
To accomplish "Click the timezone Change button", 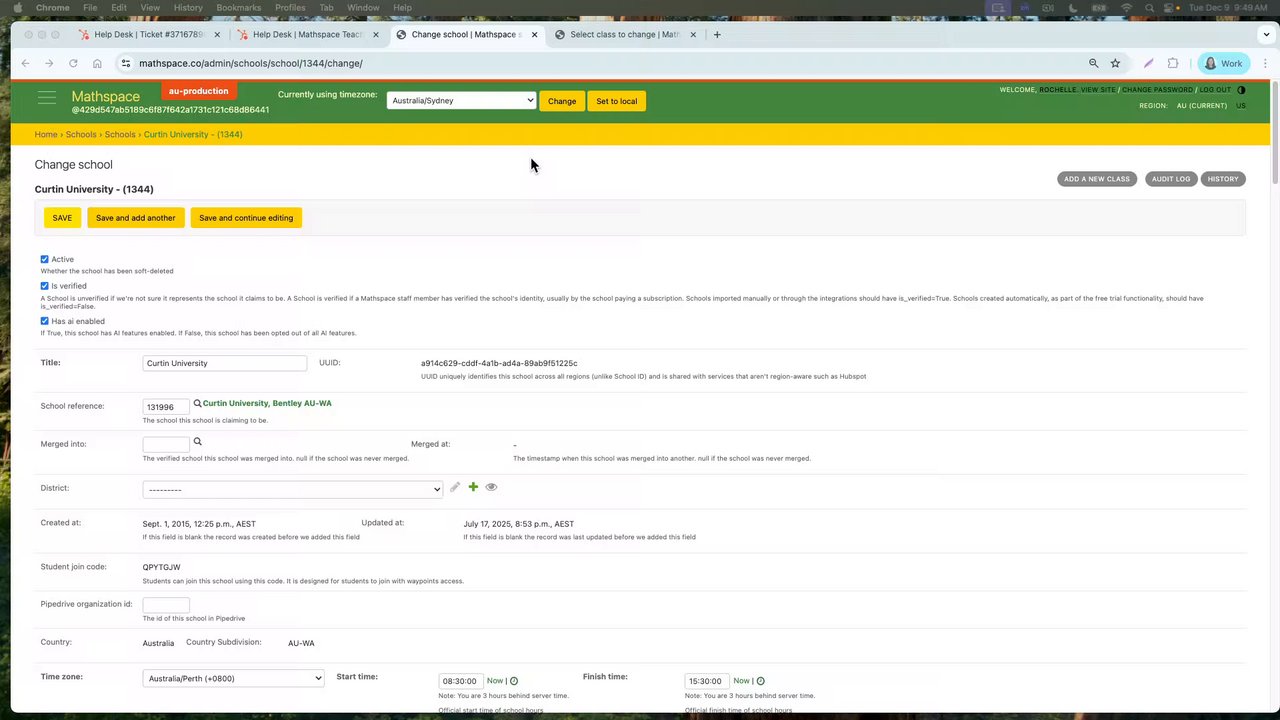I will (562, 101).
